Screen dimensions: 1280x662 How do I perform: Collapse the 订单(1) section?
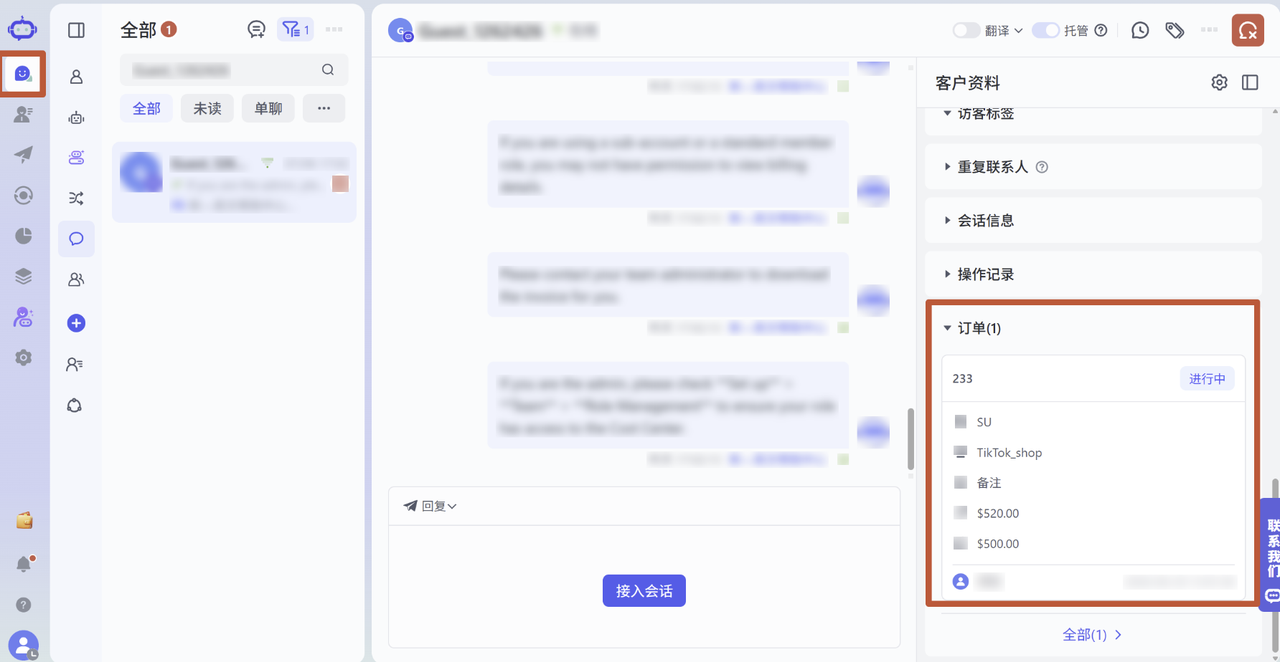972,328
